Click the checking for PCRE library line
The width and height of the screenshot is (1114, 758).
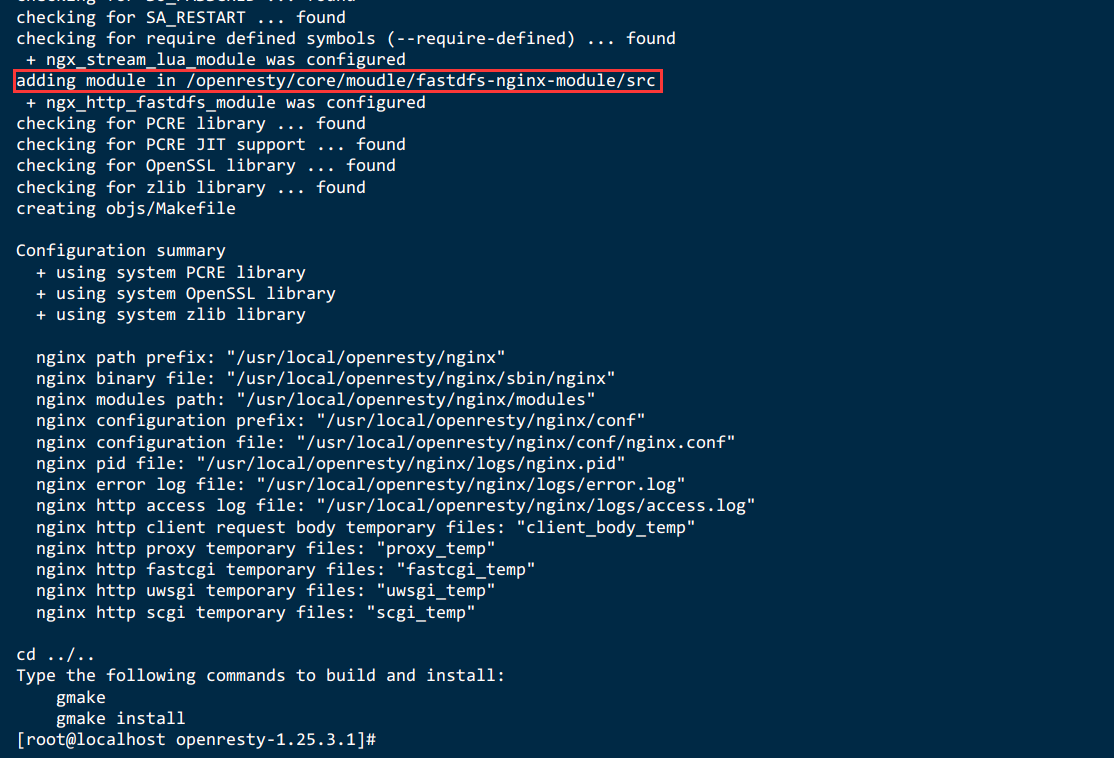[x=190, y=124]
